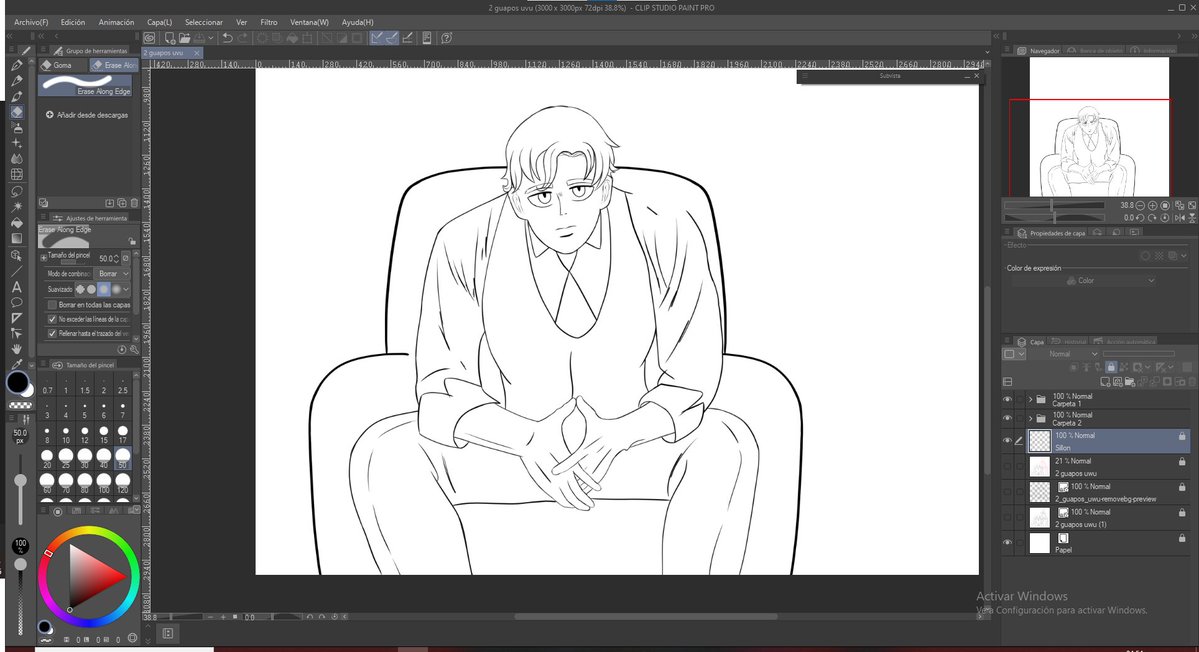The height and width of the screenshot is (652, 1199).
Task: Expand the Carpeta 2 folder
Action: tap(1030, 418)
